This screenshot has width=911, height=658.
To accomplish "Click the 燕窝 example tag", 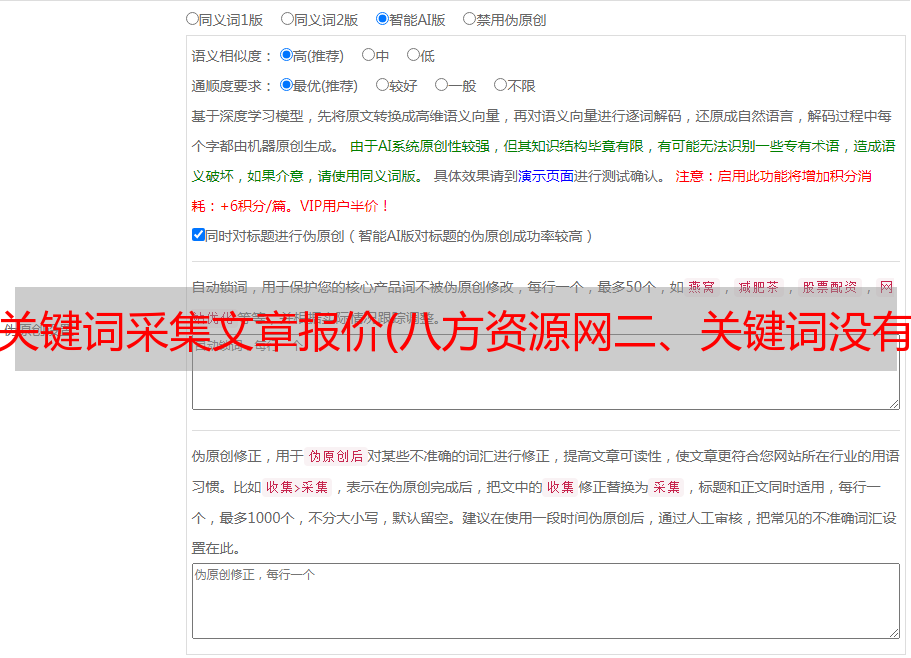I will 701,287.
